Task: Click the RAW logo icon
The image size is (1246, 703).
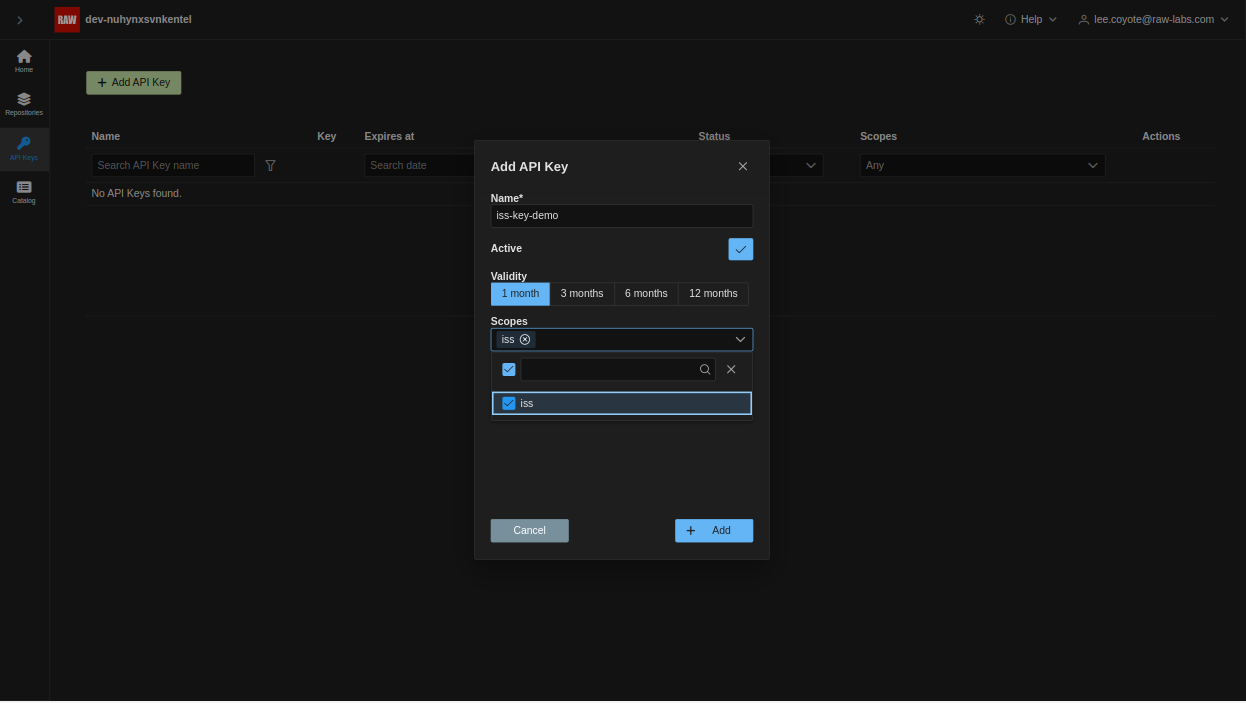Action: point(67,19)
